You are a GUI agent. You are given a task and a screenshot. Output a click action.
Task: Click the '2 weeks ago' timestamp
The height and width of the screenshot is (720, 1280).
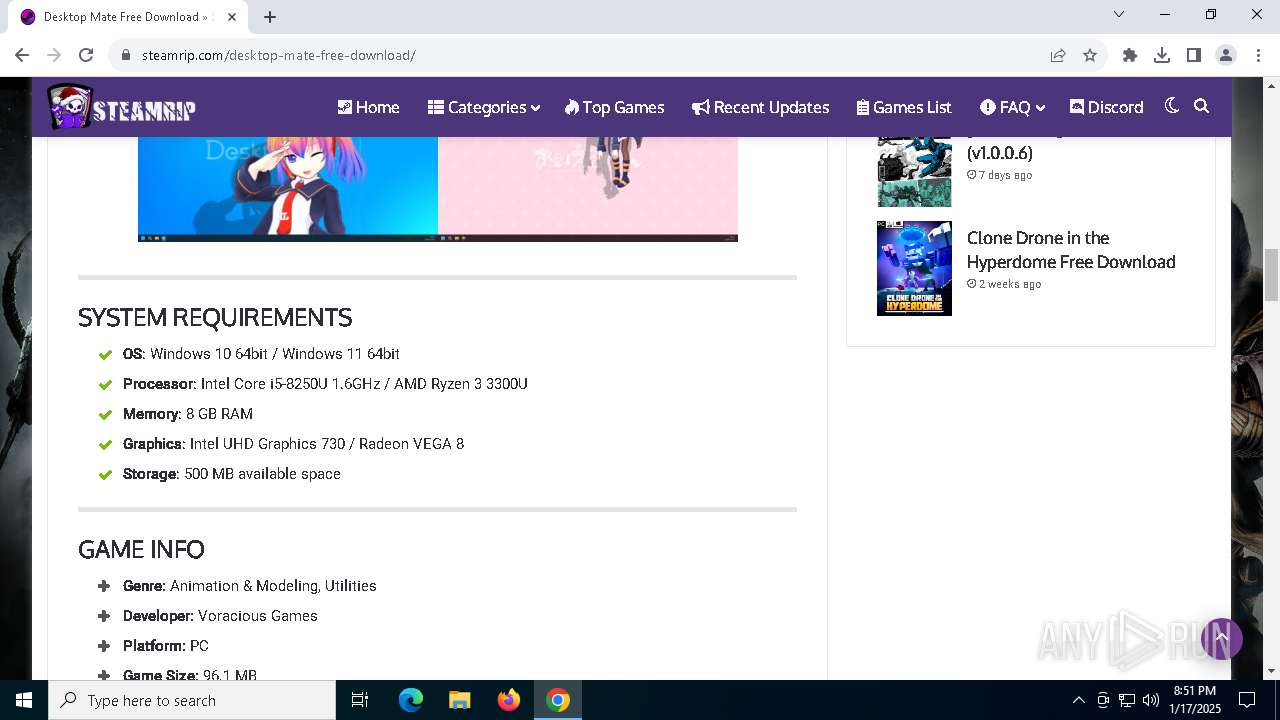(1005, 284)
